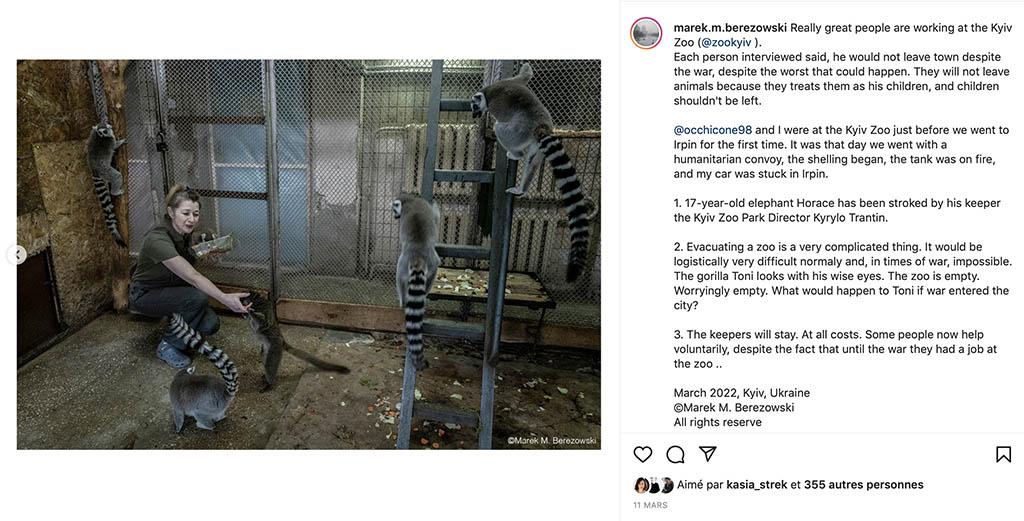The image size is (1024, 521).
Task: Open kasia_strek liker profile
Action: coord(757,485)
